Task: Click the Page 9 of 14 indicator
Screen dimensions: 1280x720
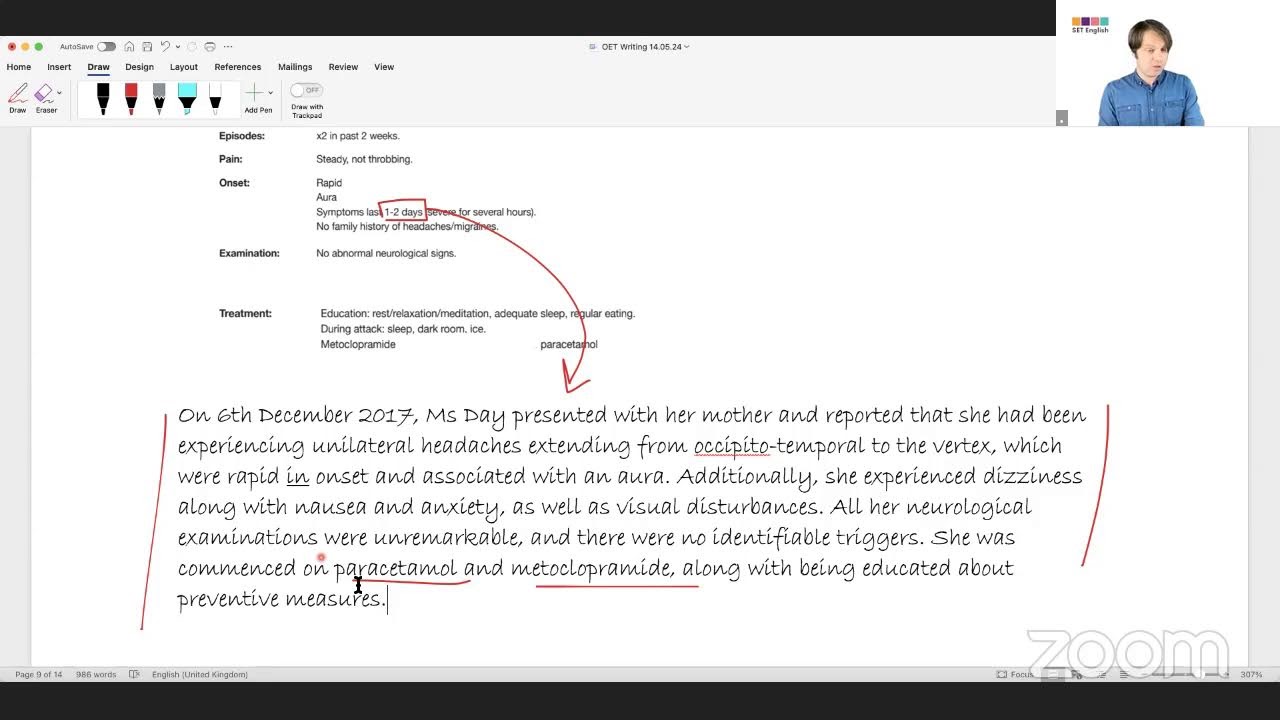Action: 38,675
